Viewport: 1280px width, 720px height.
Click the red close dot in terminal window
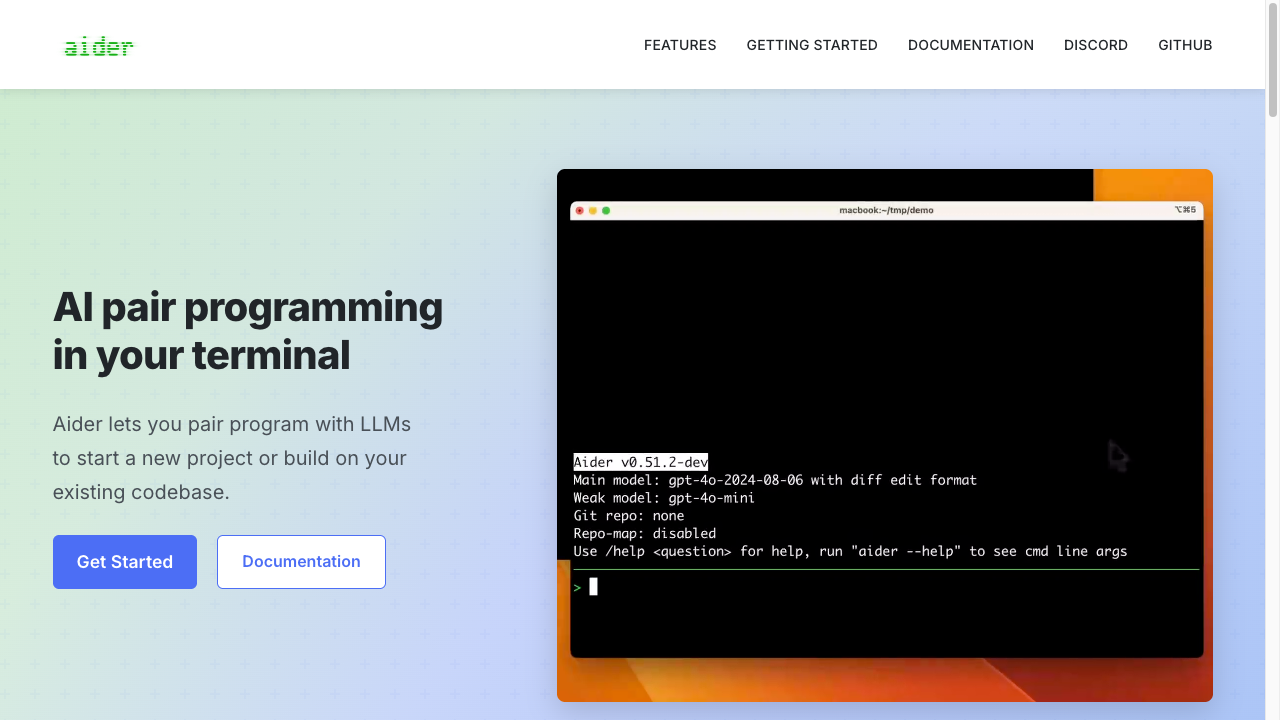click(580, 211)
